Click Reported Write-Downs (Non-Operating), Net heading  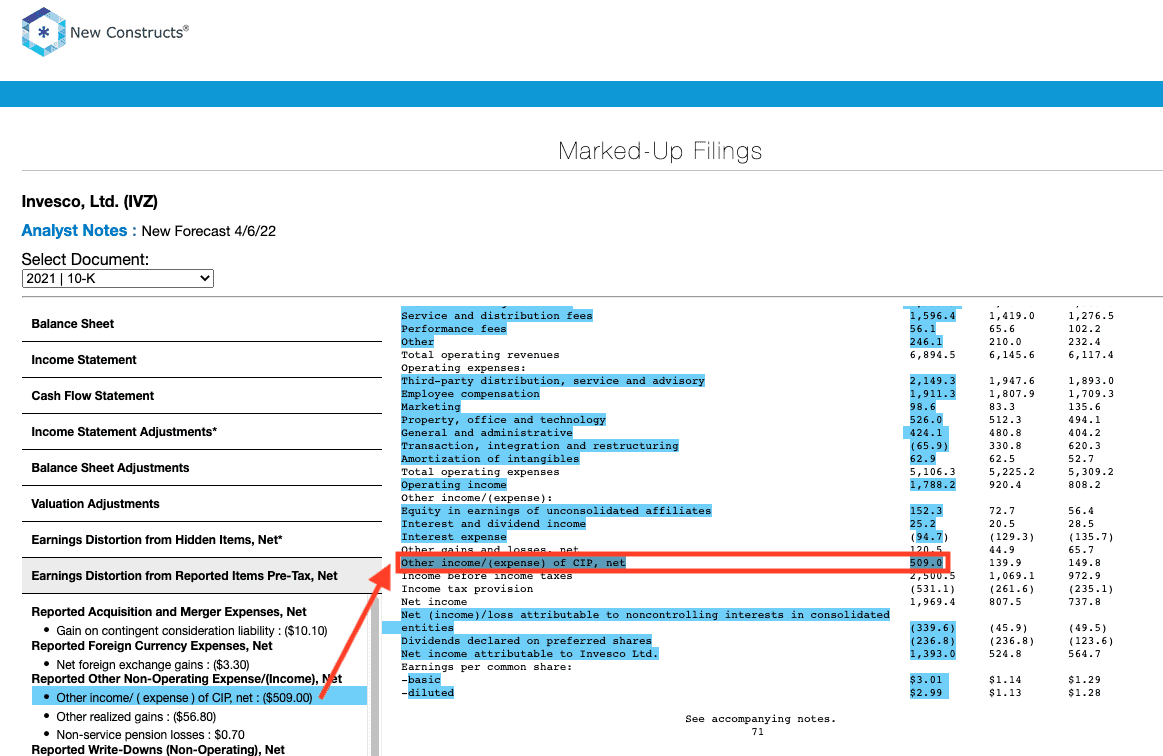click(158, 749)
